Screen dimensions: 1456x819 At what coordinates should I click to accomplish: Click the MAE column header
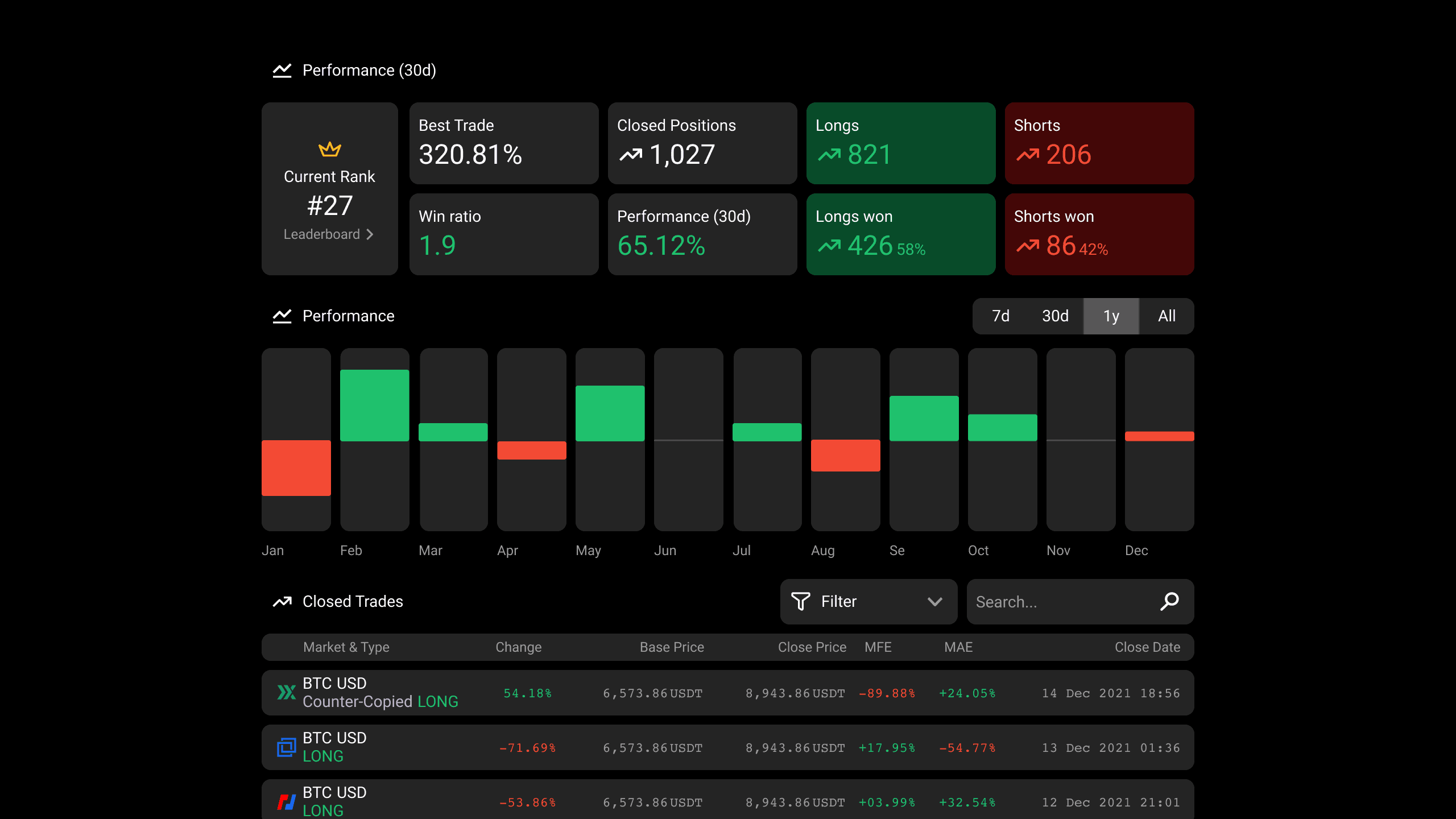(x=958, y=647)
